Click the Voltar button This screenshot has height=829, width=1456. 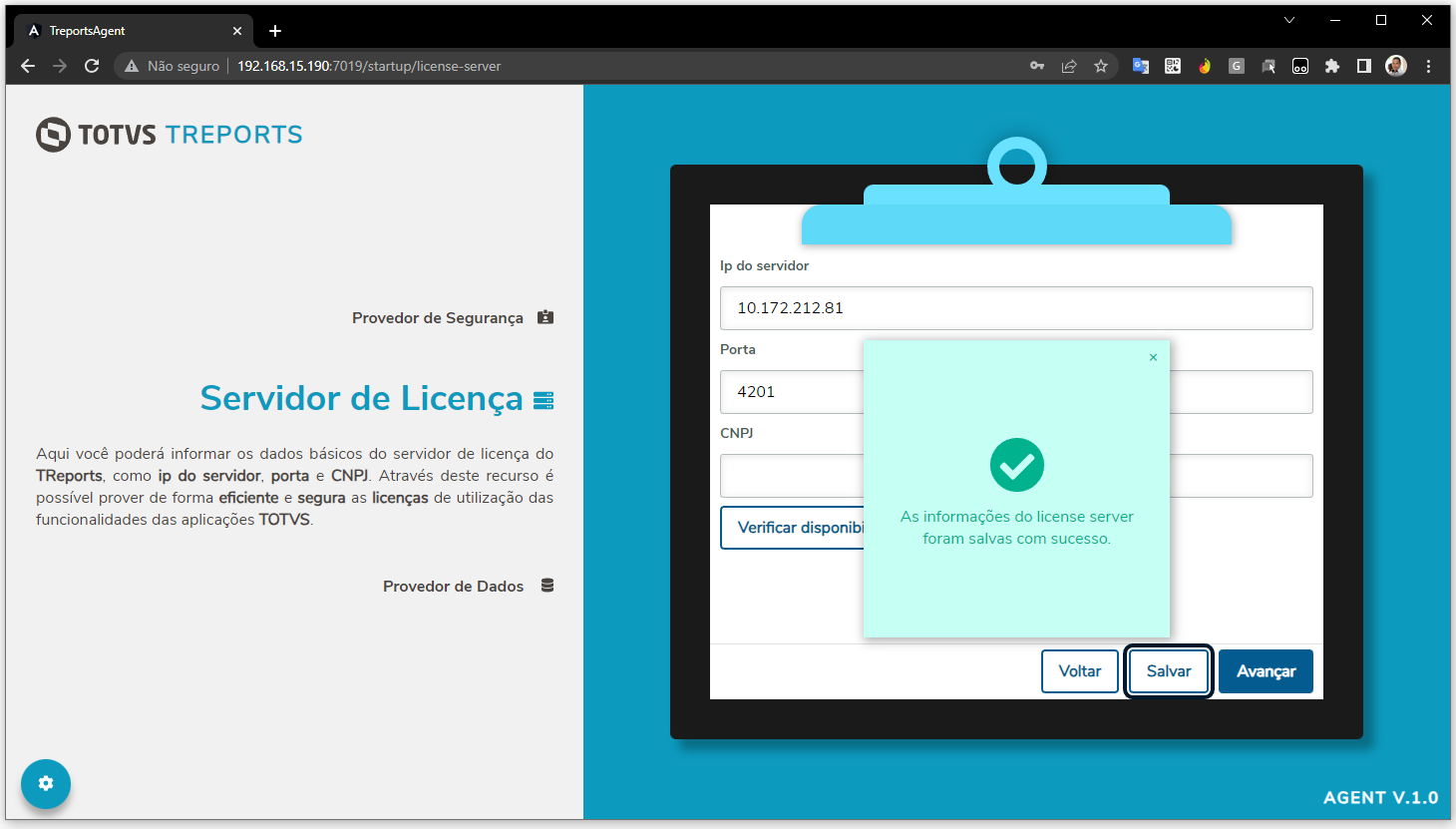point(1080,671)
